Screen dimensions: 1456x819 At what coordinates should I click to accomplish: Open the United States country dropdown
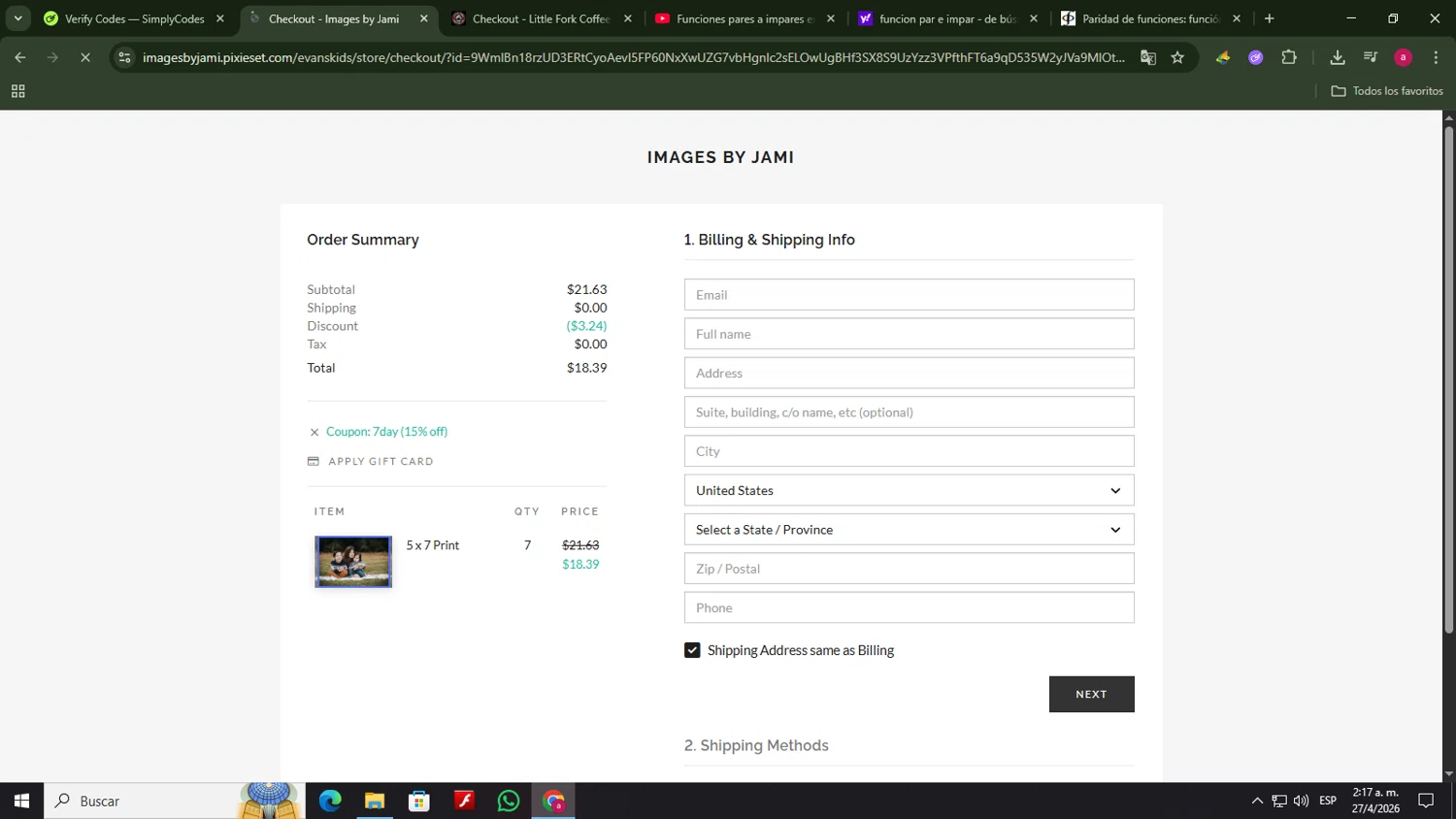[x=909, y=490]
